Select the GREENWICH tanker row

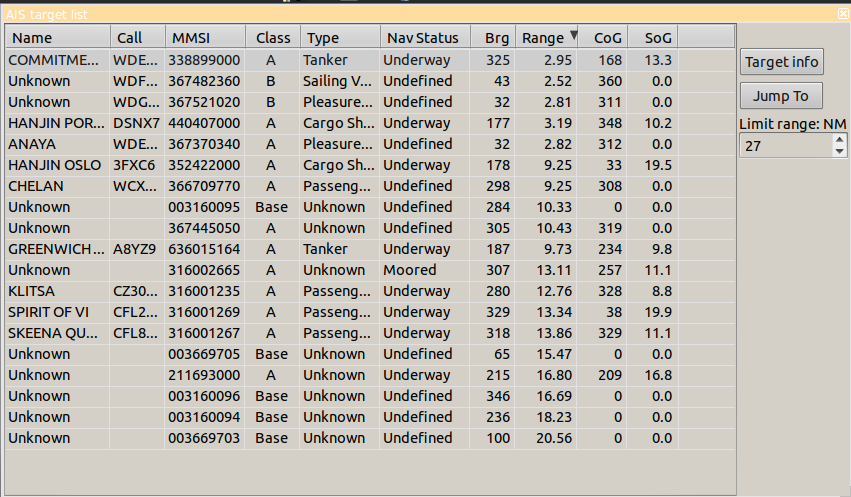(55, 249)
